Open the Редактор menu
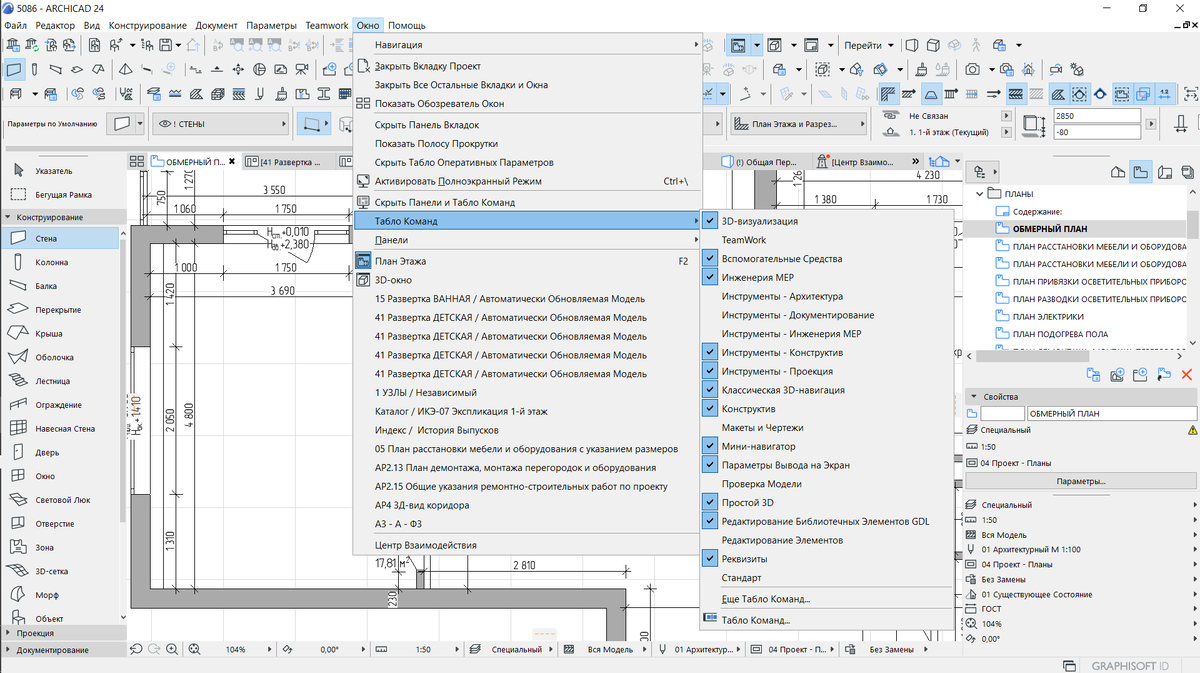Image resolution: width=1200 pixels, height=673 pixels. tap(55, 25)
